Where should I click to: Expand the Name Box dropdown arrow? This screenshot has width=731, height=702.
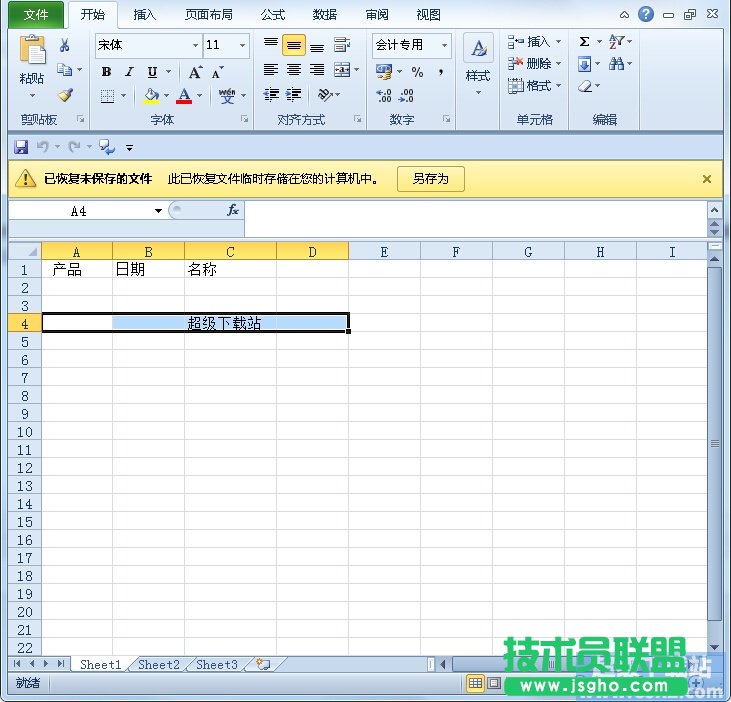tap(158, 211)
